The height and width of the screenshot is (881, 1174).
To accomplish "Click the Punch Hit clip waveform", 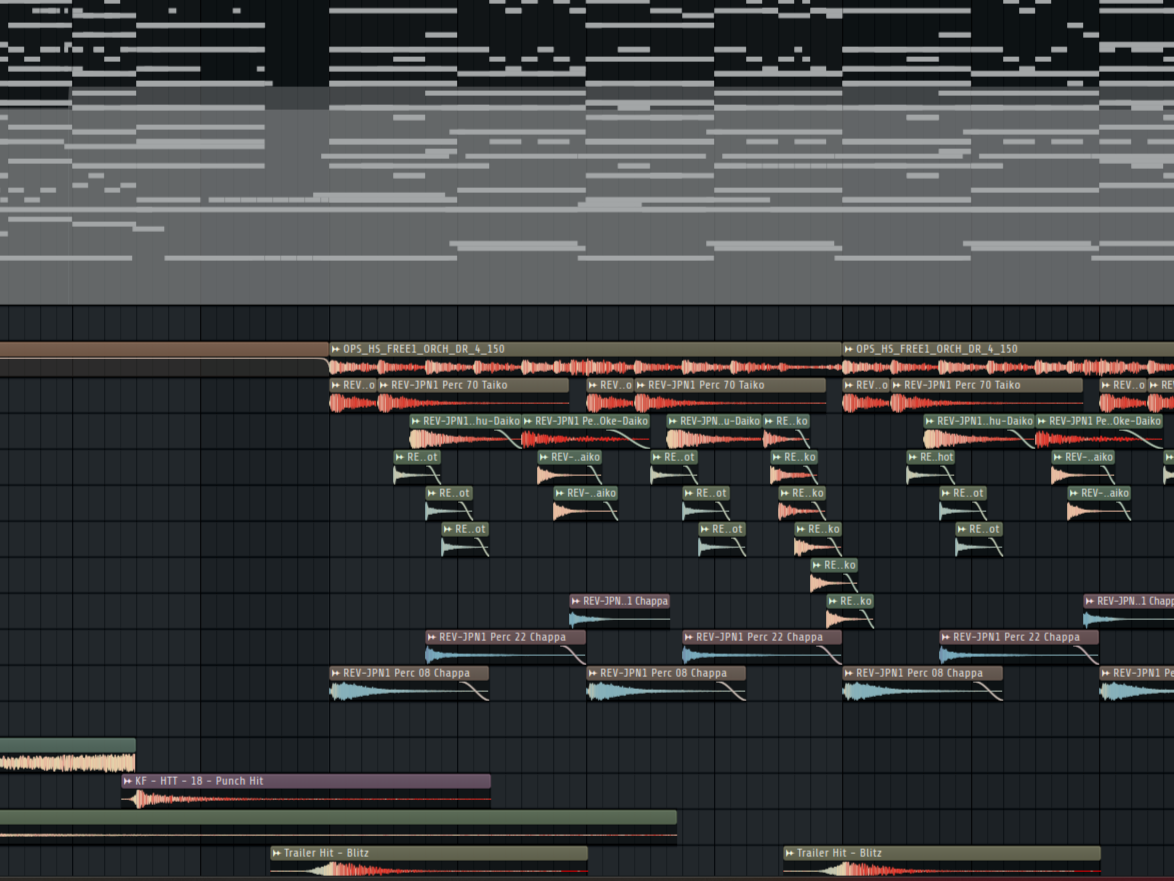I will (x=306, y=799).
